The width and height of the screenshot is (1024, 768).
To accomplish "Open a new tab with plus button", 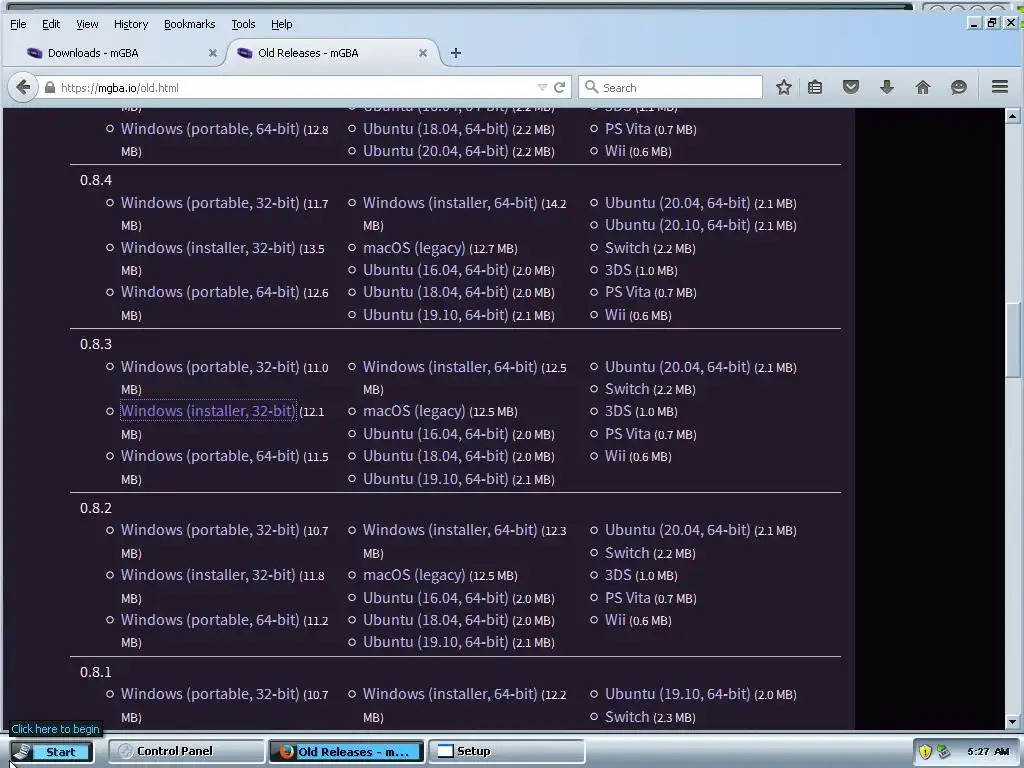I will [456, 53].
